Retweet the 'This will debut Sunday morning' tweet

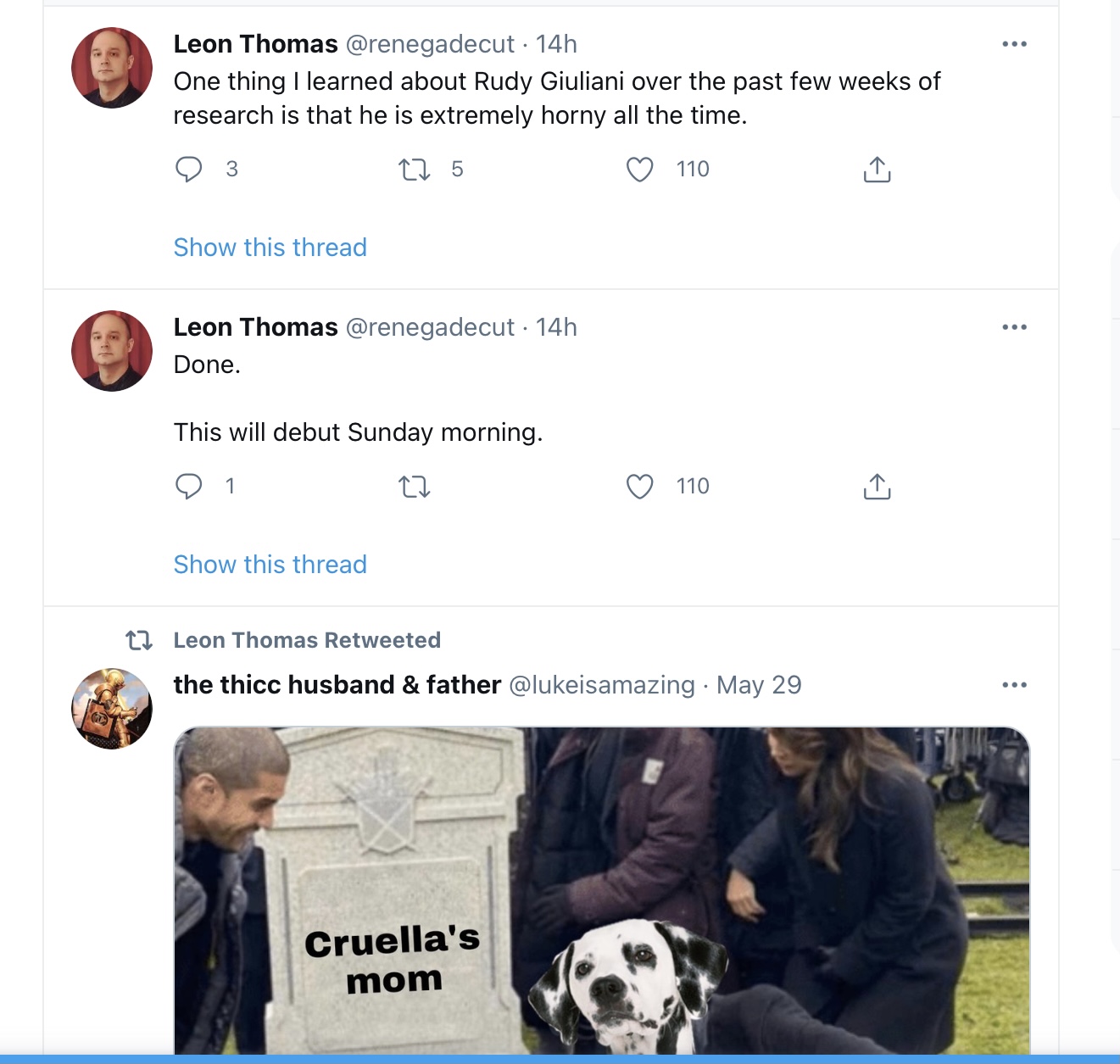(x=415, y=487)
